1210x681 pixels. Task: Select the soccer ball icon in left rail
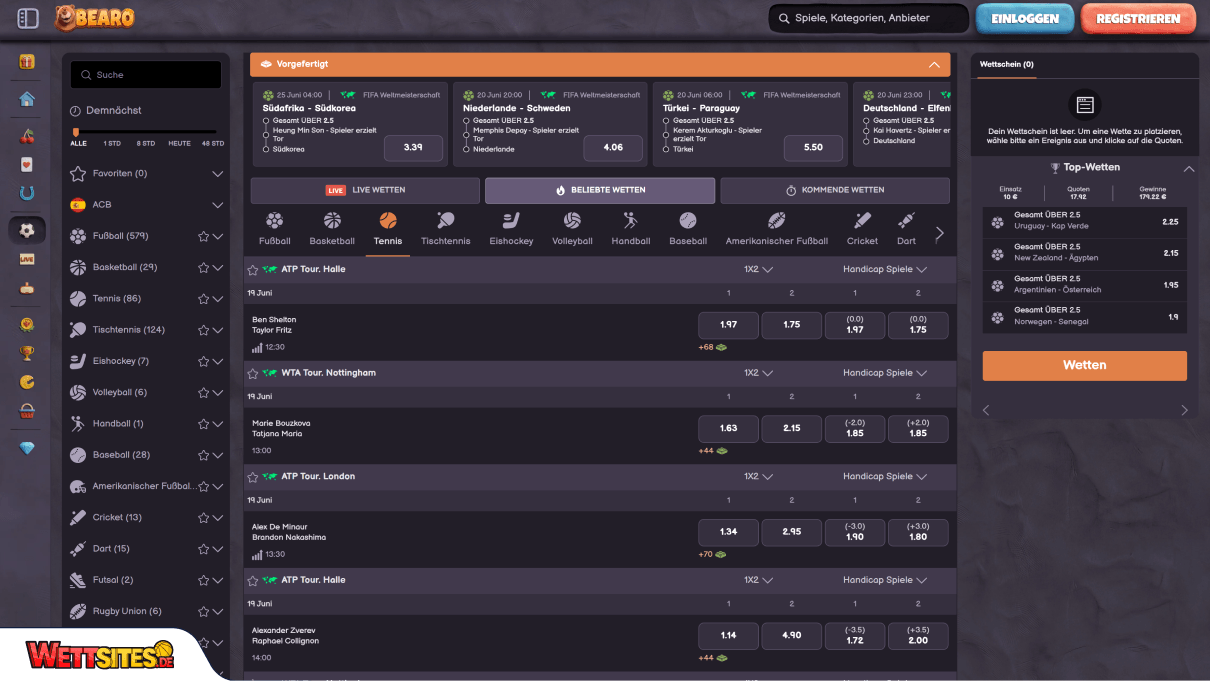(x=27, y=230)
